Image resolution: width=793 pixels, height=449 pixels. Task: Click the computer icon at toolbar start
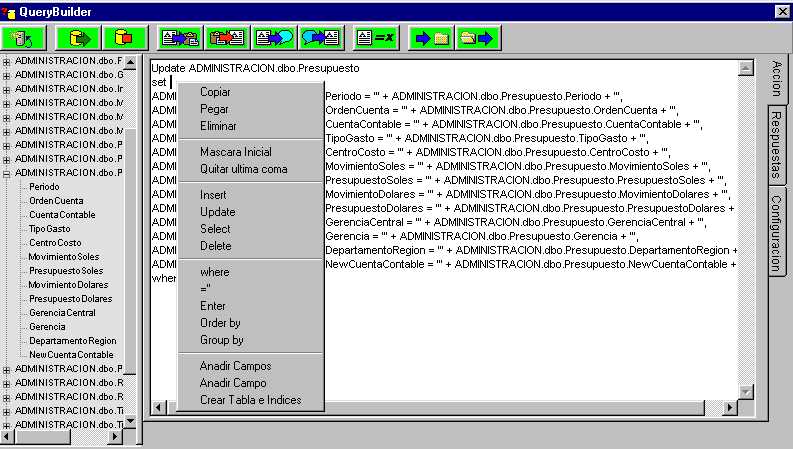coord(24,38)
